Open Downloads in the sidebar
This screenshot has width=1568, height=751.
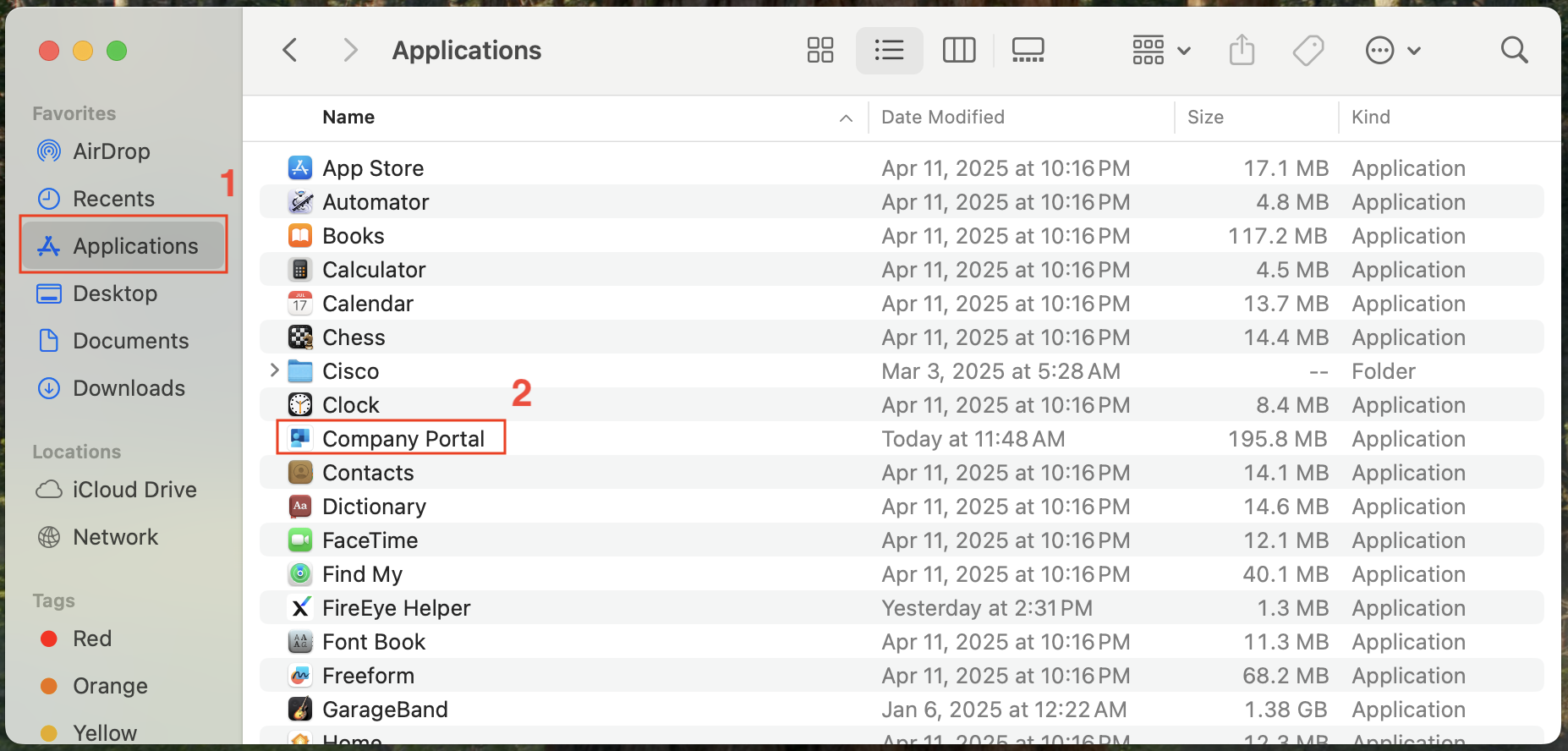(123, 388)
